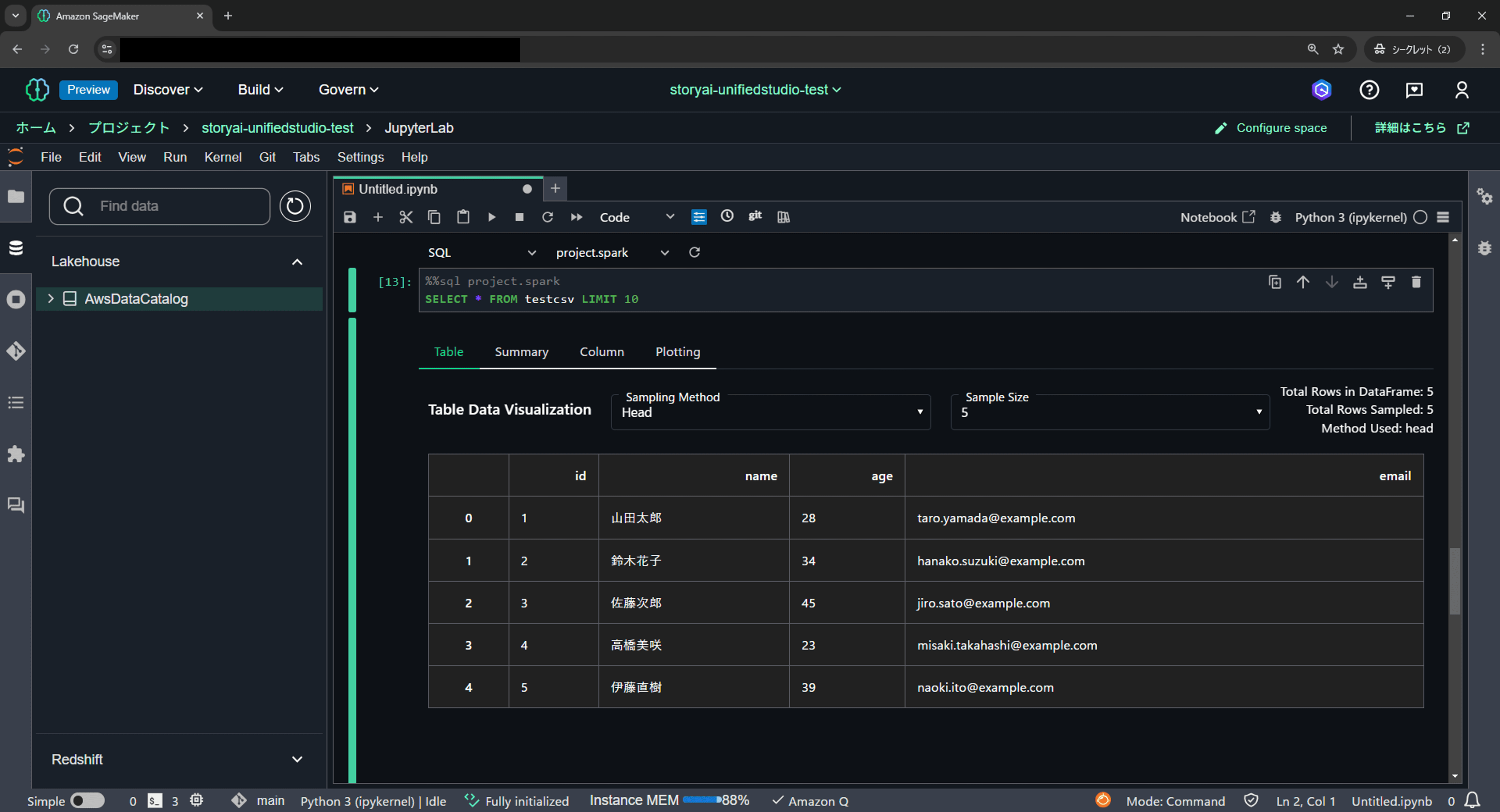Interrupt the kernel with the stop icon
Screen dimensions: 1500x812
520,217
